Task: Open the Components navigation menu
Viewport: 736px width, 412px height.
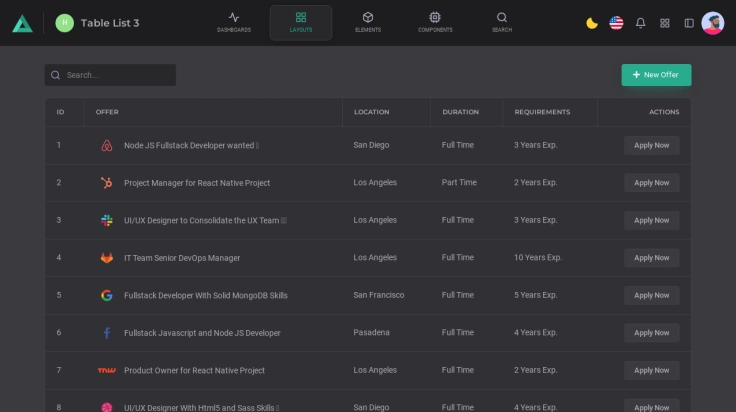Action: [435, 22]
